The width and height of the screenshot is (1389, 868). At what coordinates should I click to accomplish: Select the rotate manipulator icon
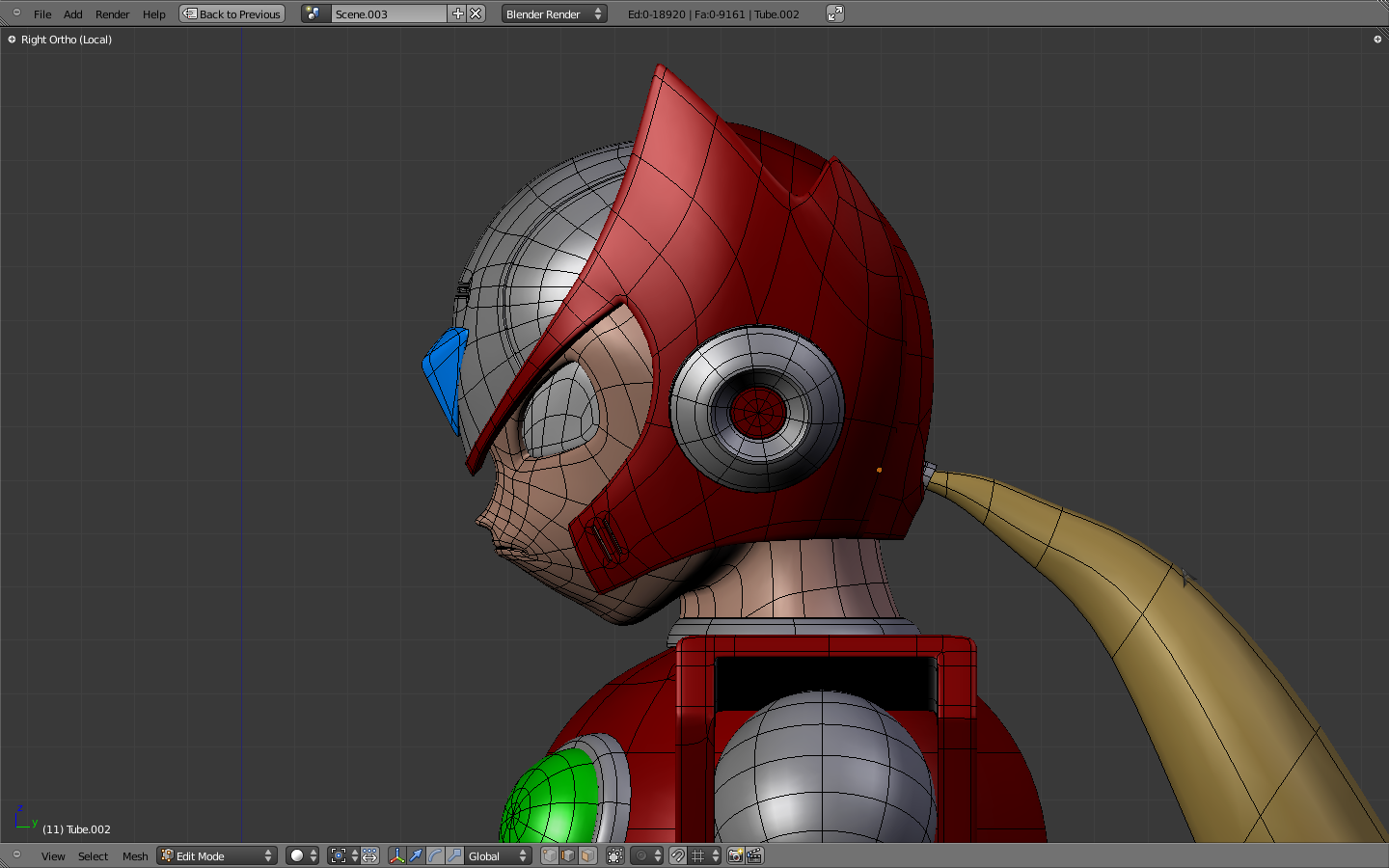pyautogui.click(x=435, y=856)
